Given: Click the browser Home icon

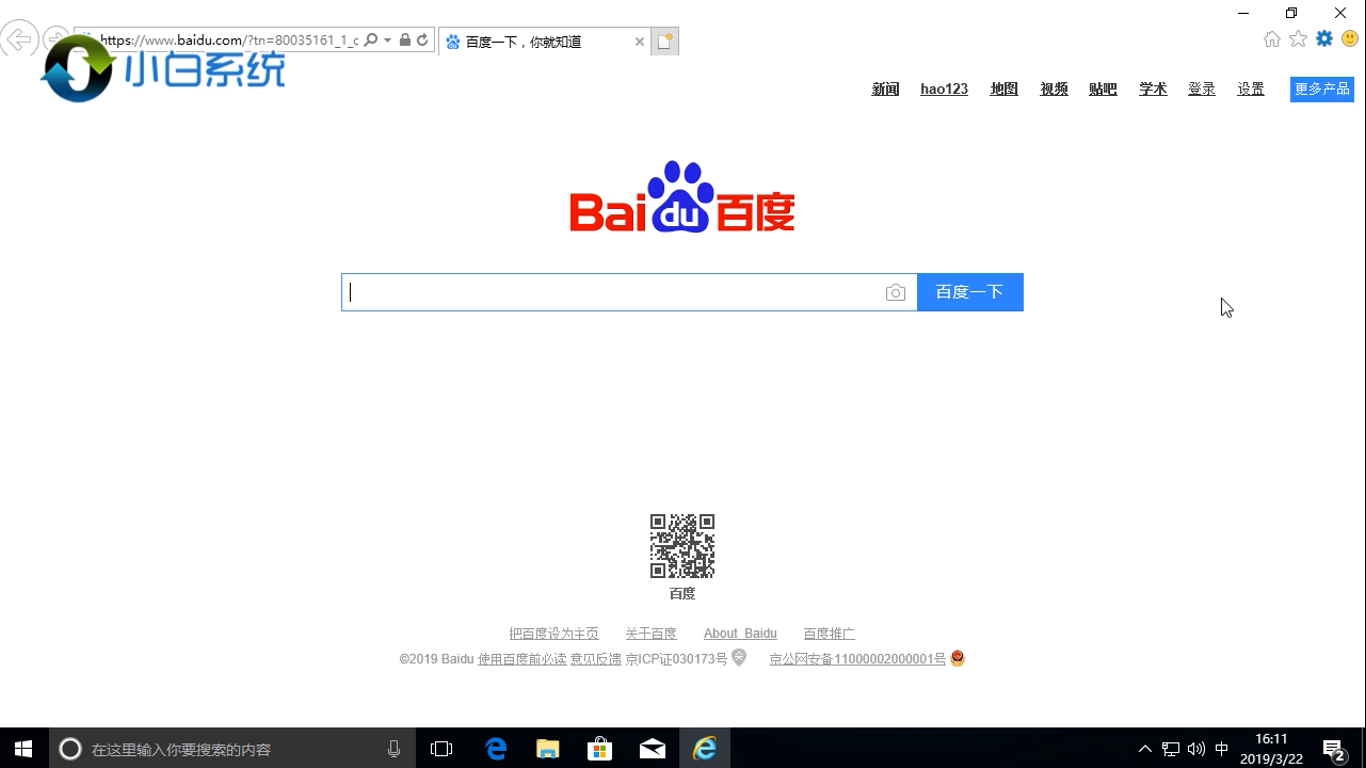Looking at the screenshot, I should 1272,39.
